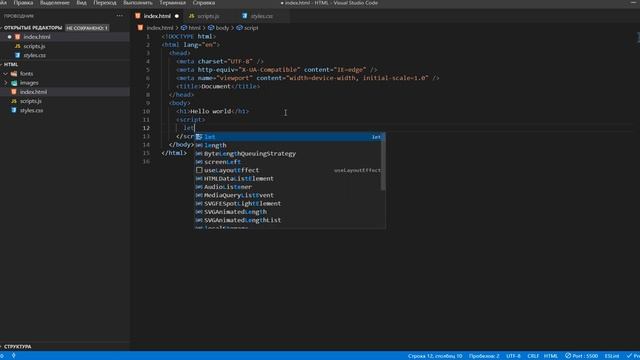The width and height of the screenshot is (640, 360).
Task: Expand the СТРУКТУРА outline section
Action: click(17, 347)
